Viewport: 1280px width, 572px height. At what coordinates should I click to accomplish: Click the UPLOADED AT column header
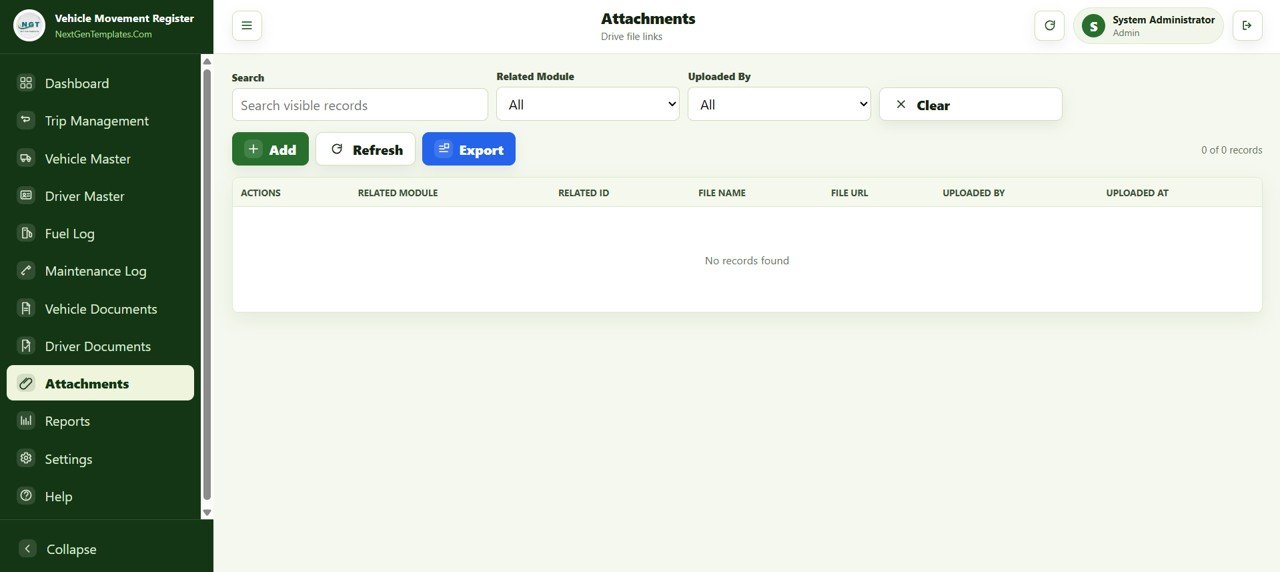(1137, 193)
